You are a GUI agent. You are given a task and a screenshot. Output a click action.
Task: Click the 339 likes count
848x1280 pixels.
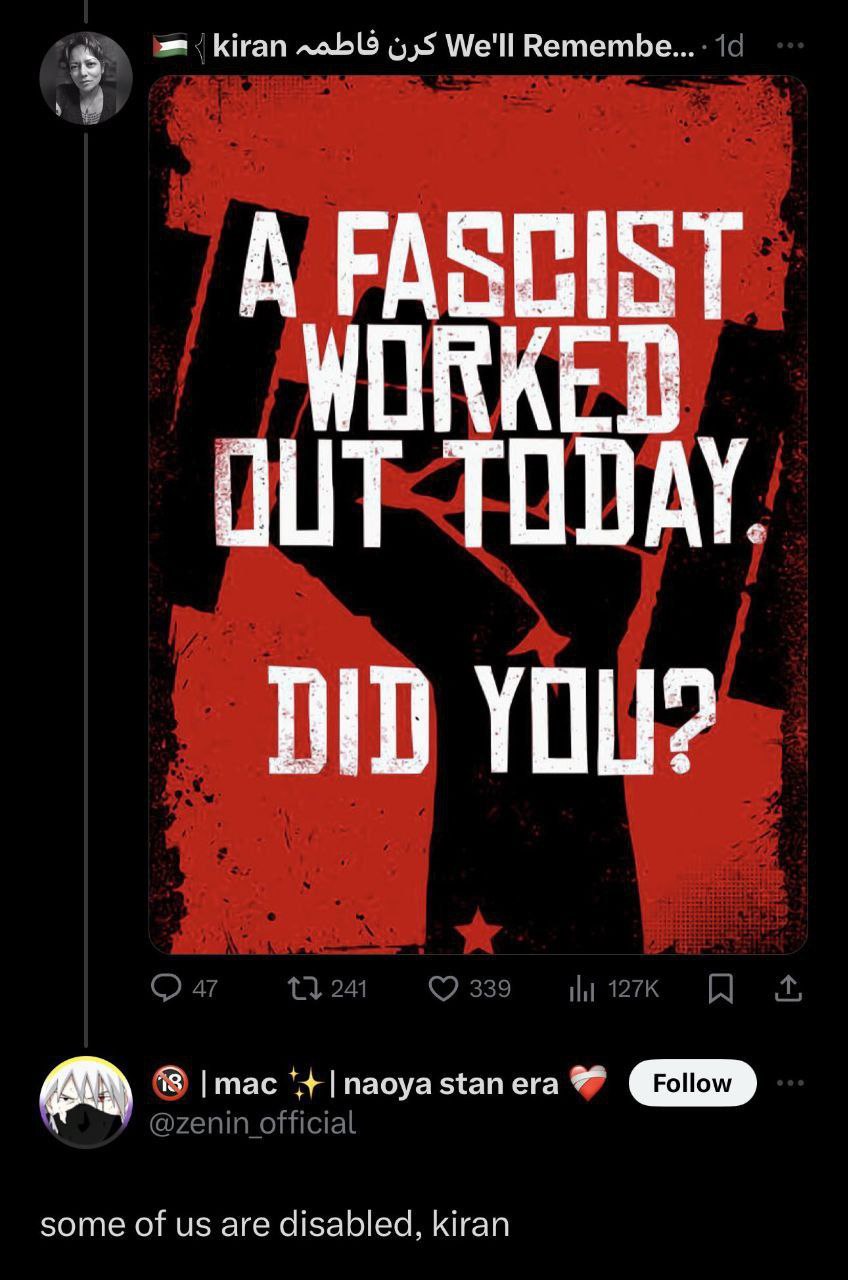pyautogui.click(x=490, y=989)
